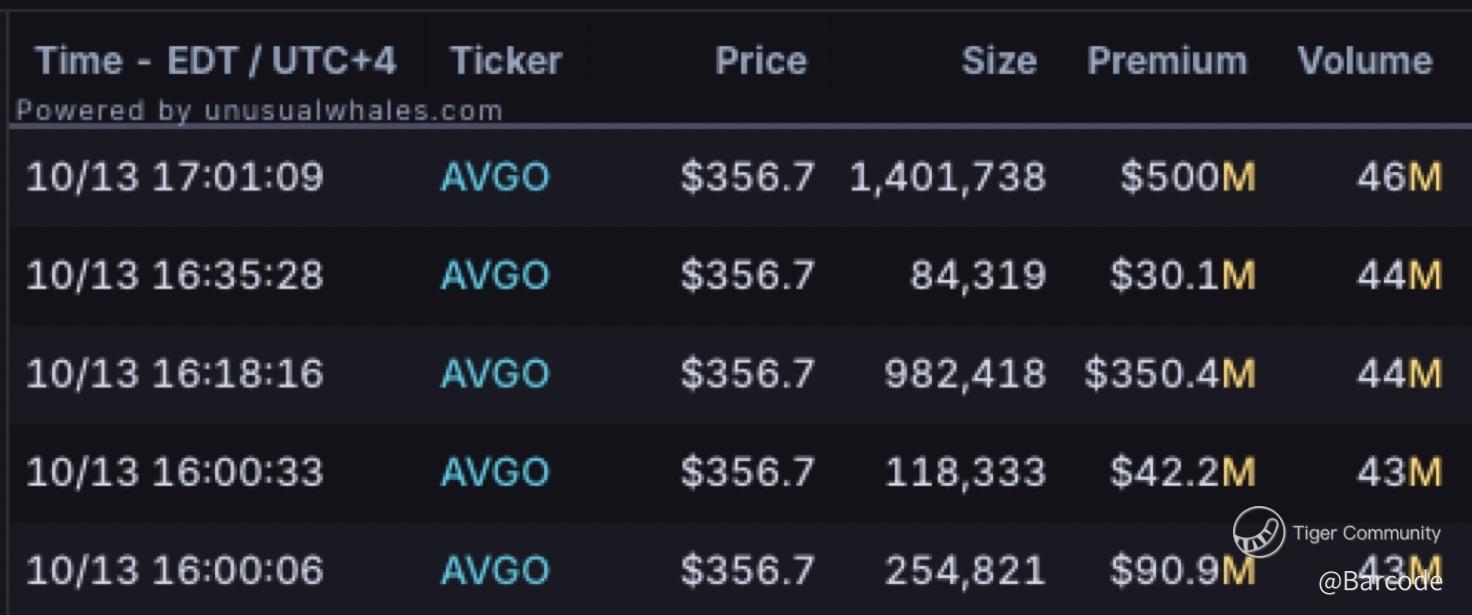Open AVGO ticker in the 16:00:33 row
The image size is (1472, 615).
coord(495,472)
